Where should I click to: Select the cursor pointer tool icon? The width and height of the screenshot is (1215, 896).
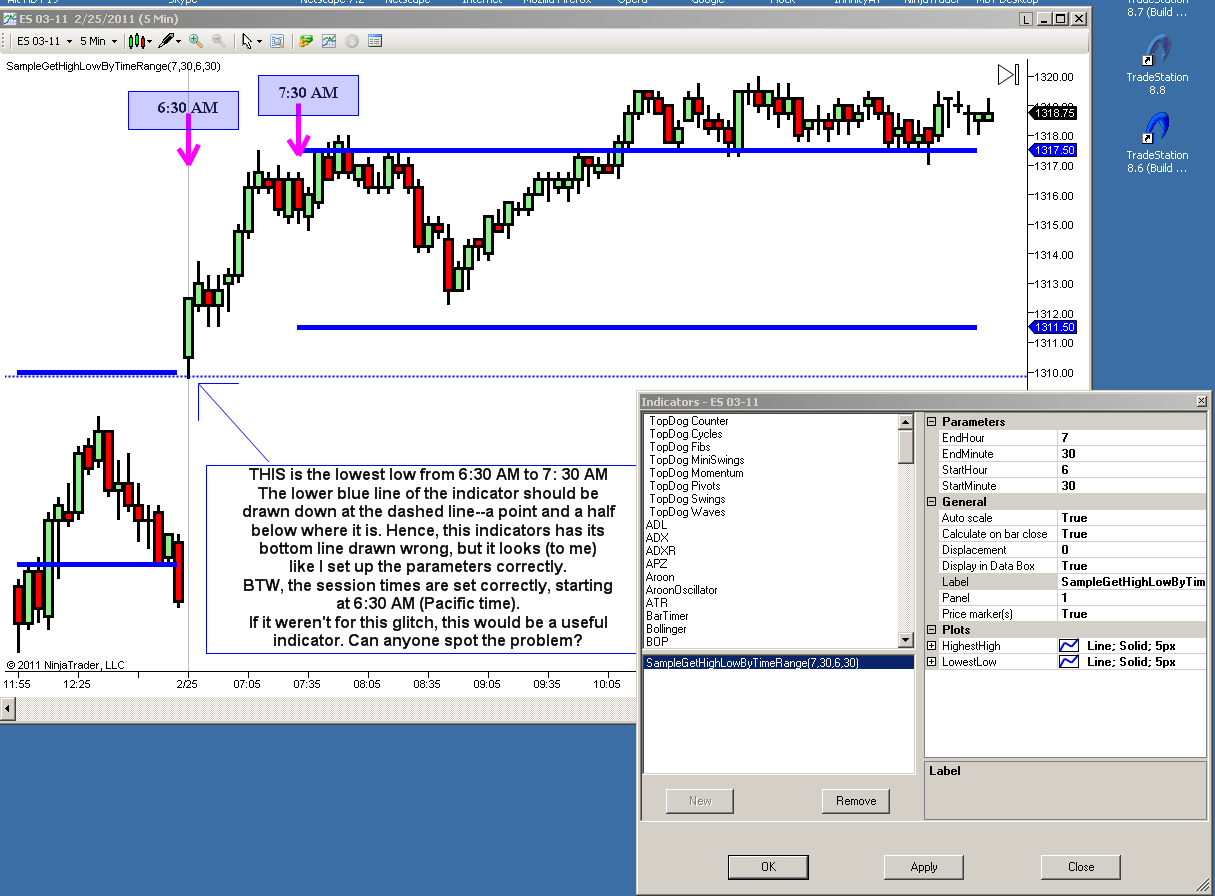(247, 41)
